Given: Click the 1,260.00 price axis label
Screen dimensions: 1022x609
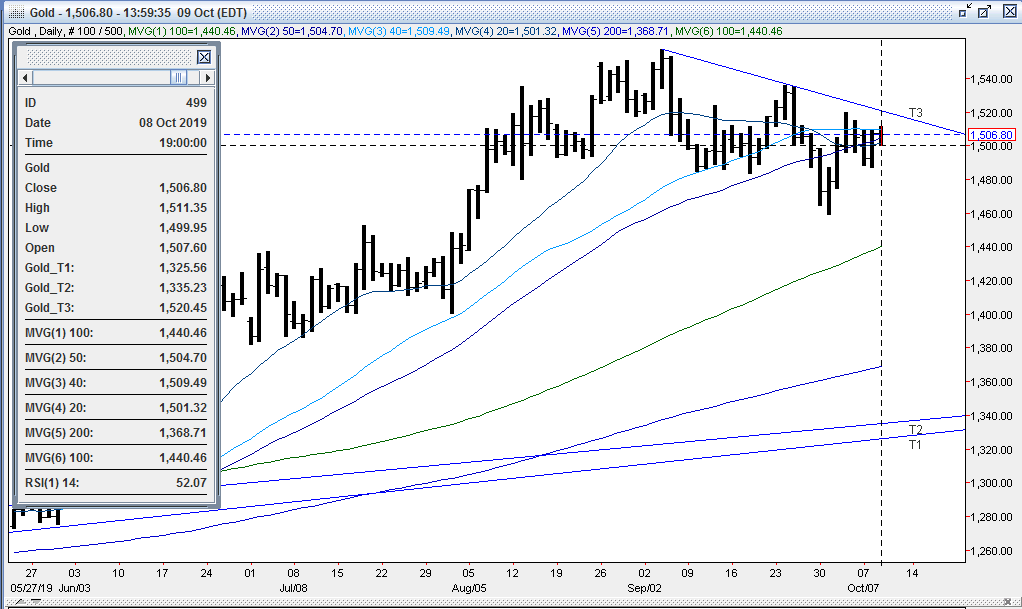Looking at the screenshot, I should 991,551.
